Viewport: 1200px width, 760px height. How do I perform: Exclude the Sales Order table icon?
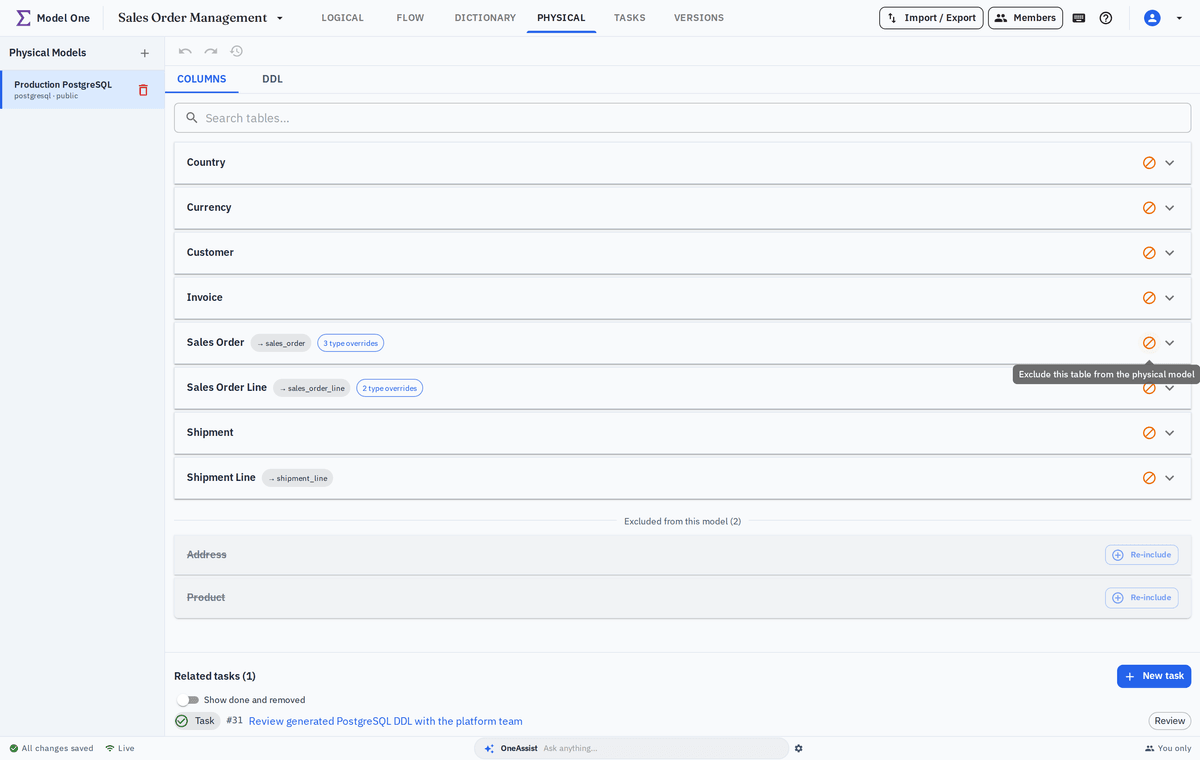(x=1149, y=343)
